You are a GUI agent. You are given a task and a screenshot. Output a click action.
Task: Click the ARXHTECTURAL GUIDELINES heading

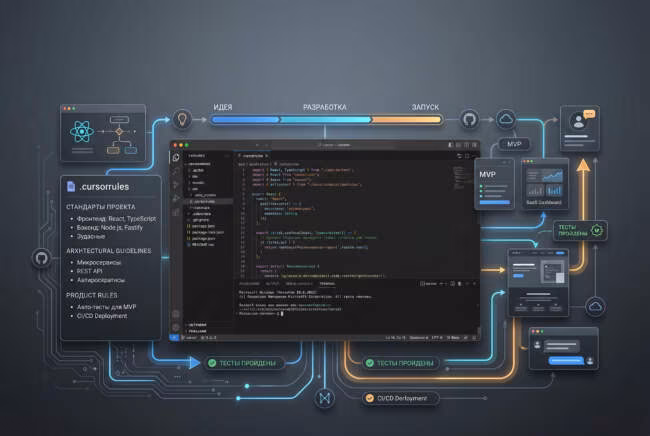coord(109,251)
